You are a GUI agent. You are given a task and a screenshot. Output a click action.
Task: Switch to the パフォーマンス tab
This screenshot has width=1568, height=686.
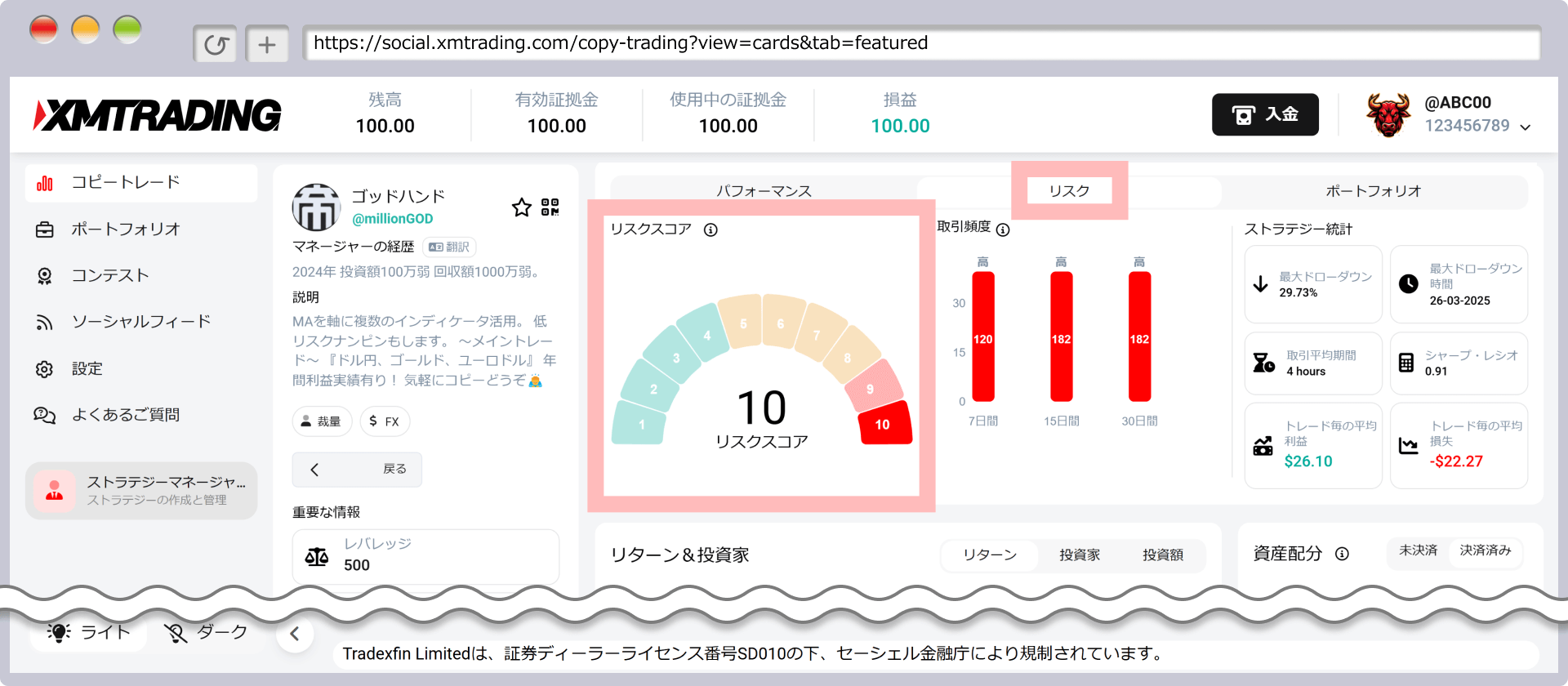(x=764, y=191)
